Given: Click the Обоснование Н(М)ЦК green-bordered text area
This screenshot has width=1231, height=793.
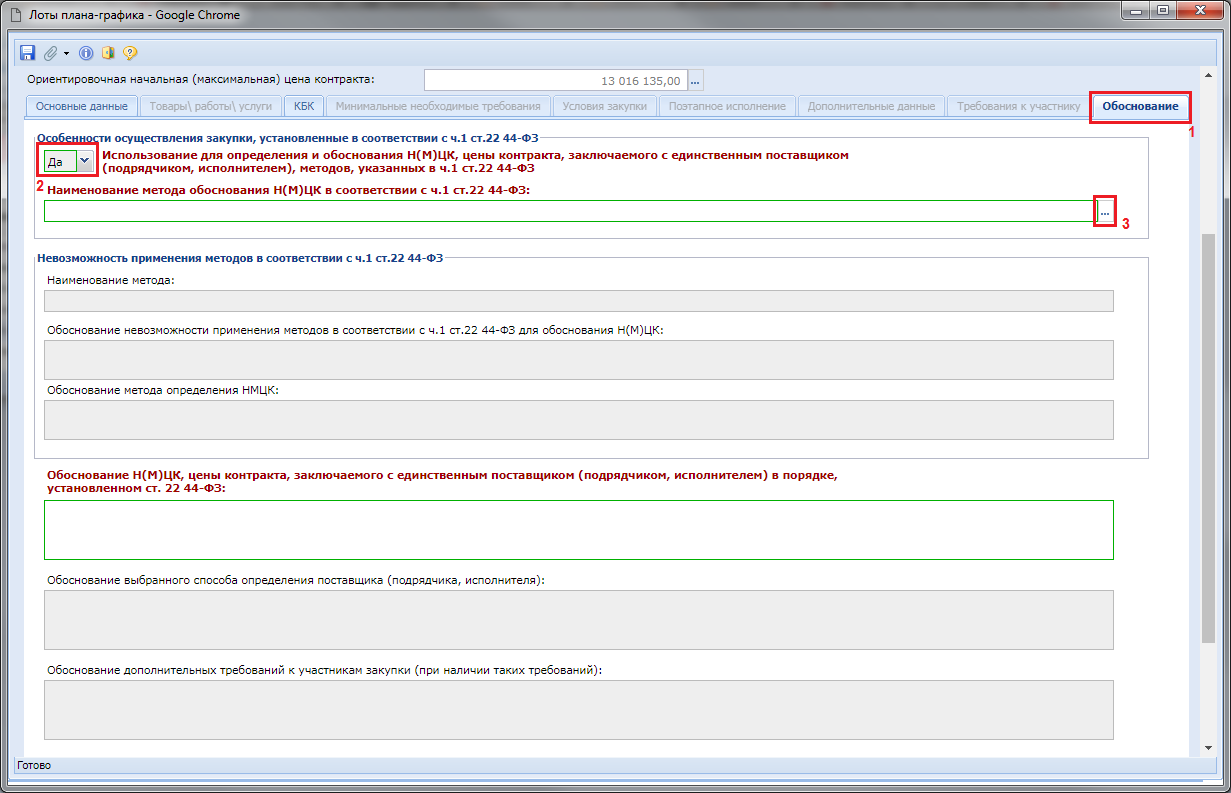Looking at the screenshot, I should pos(578,529).
